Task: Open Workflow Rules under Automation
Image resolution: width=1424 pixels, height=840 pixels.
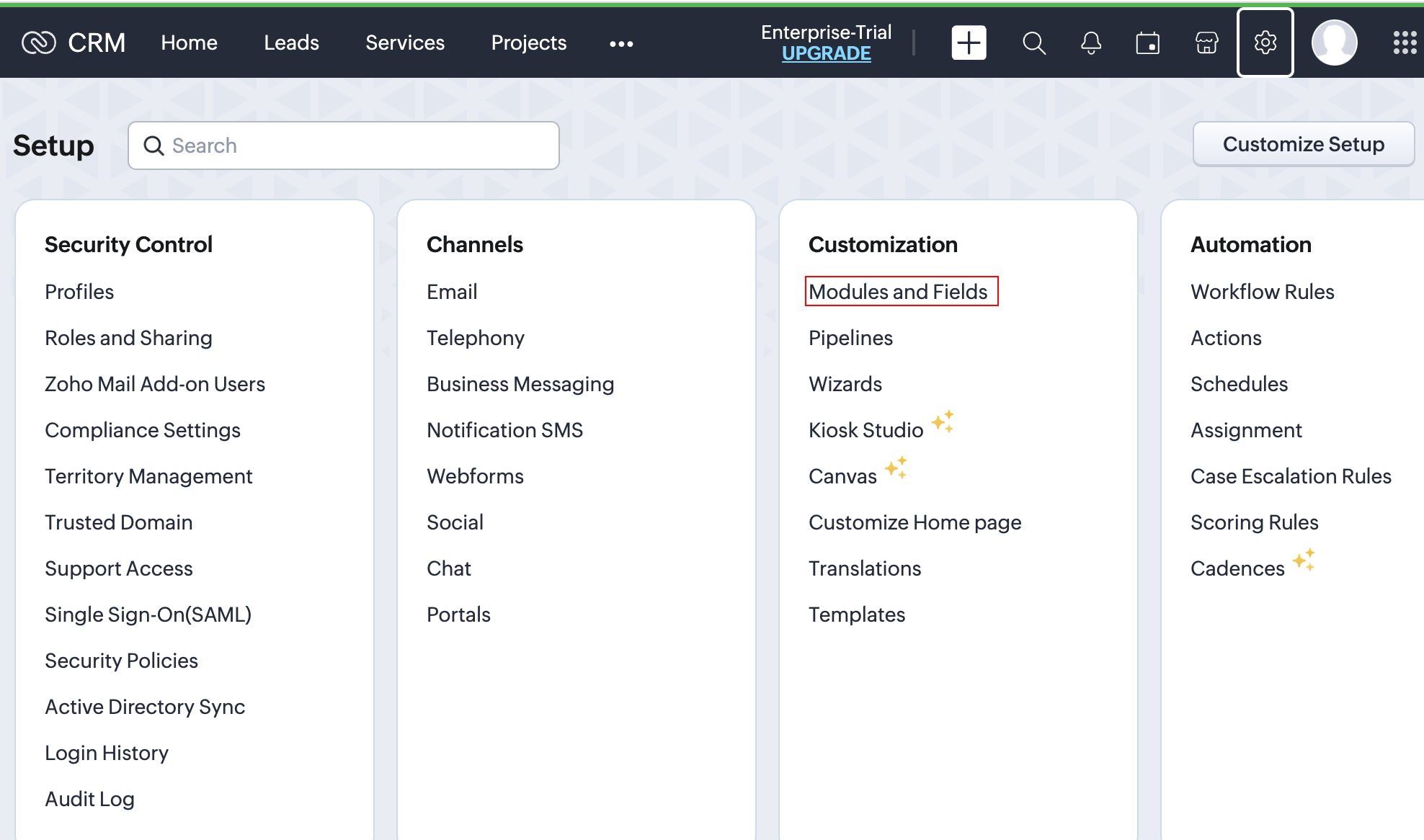Action: 1262,292
